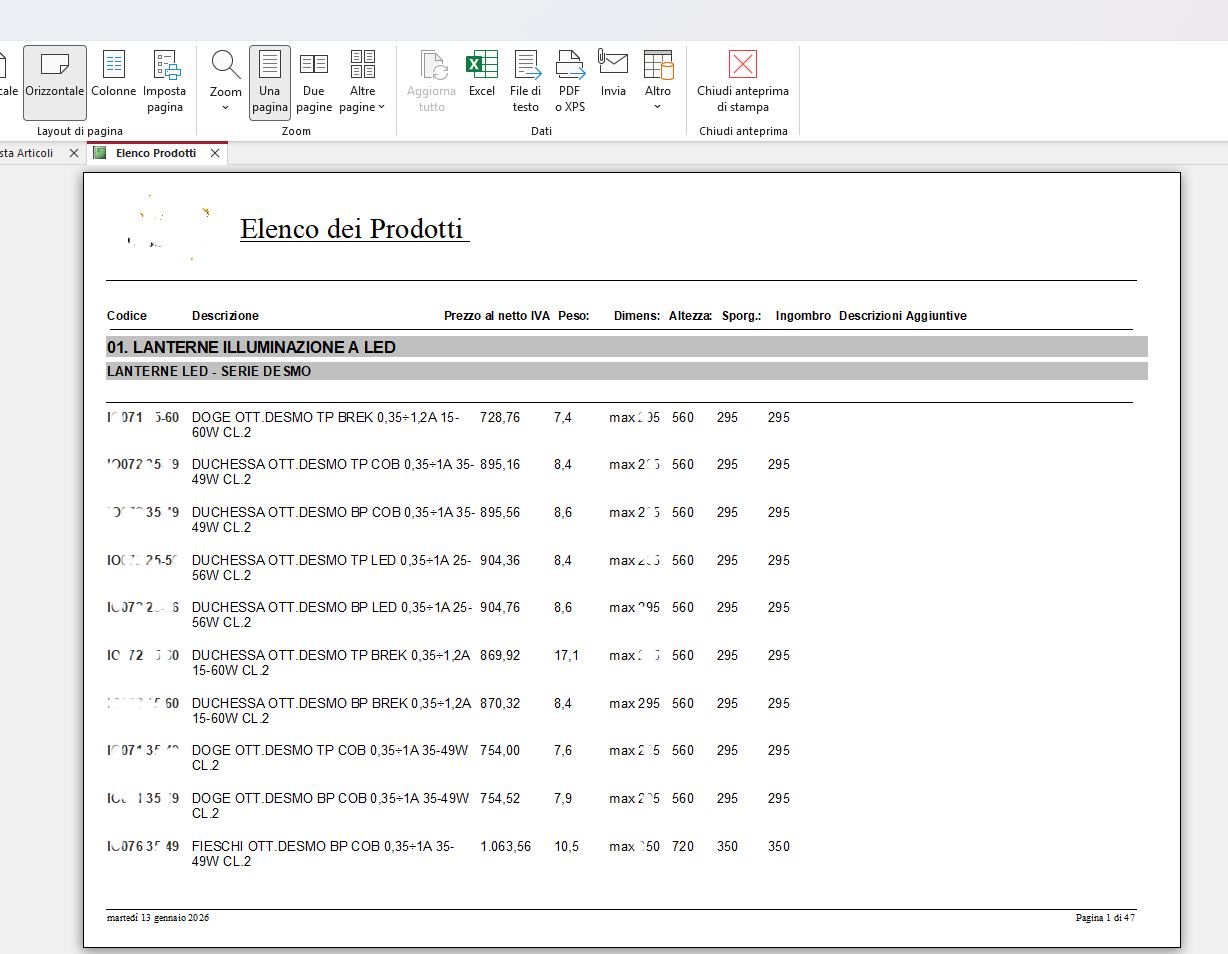Click DUCHESSA OTT.DESMO TP LED description
The image size is (1228, 954).
331,568
